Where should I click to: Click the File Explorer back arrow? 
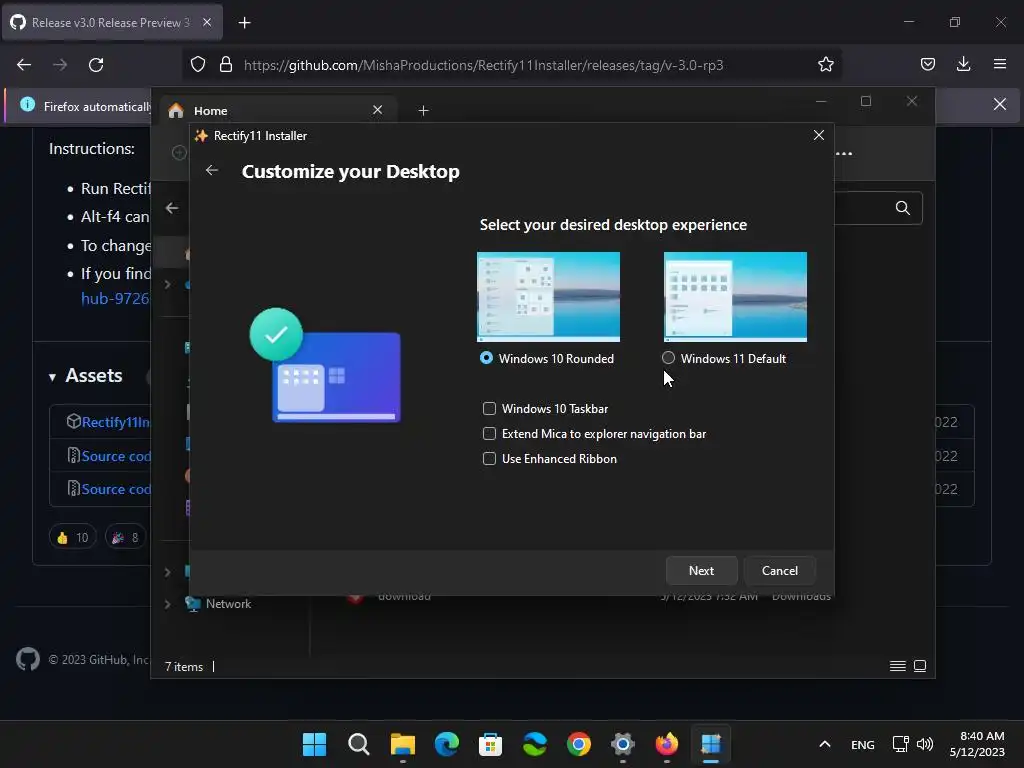pyautogui.click(x=172, y=208)
